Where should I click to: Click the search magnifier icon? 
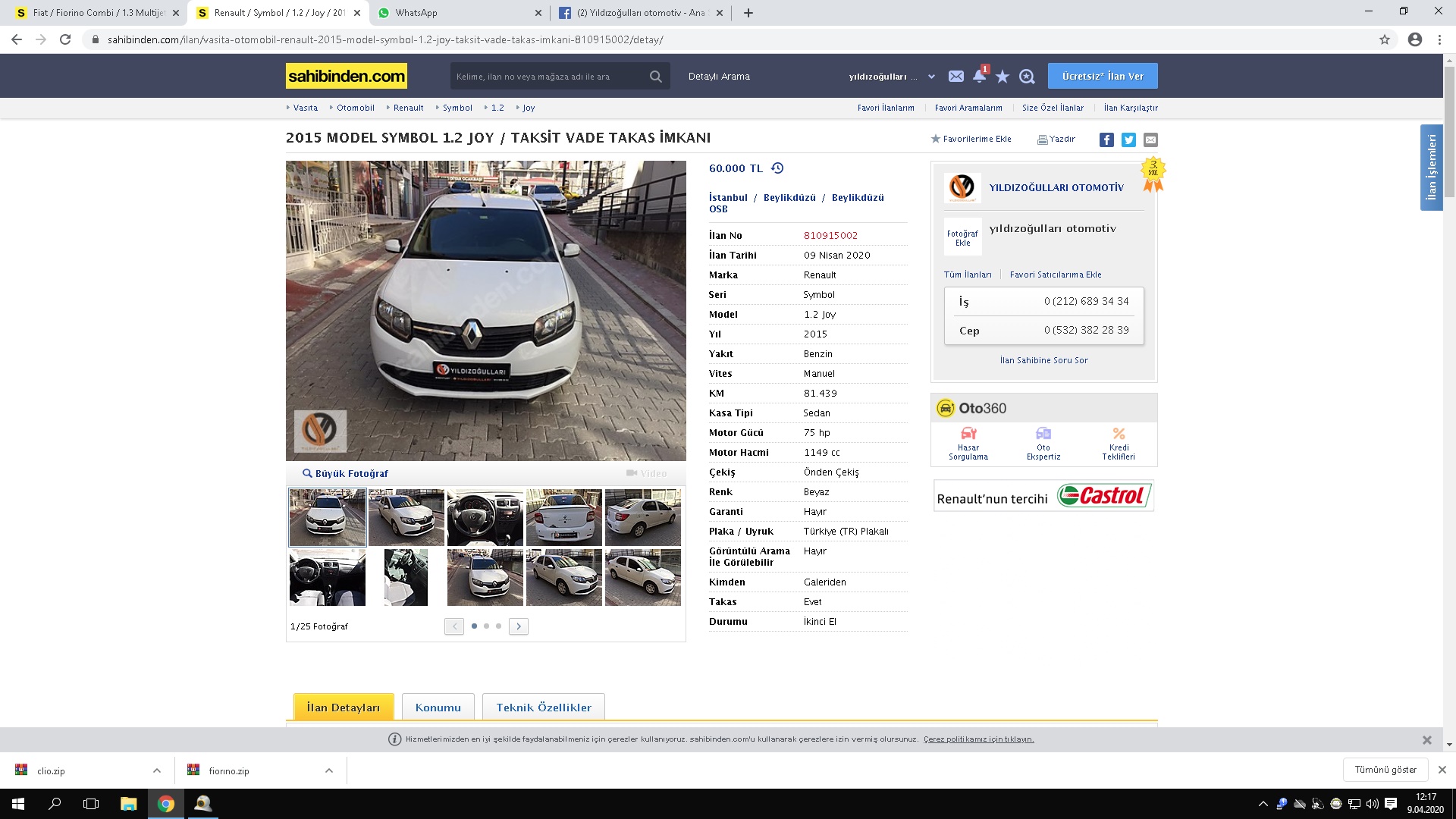pos(655,77)
